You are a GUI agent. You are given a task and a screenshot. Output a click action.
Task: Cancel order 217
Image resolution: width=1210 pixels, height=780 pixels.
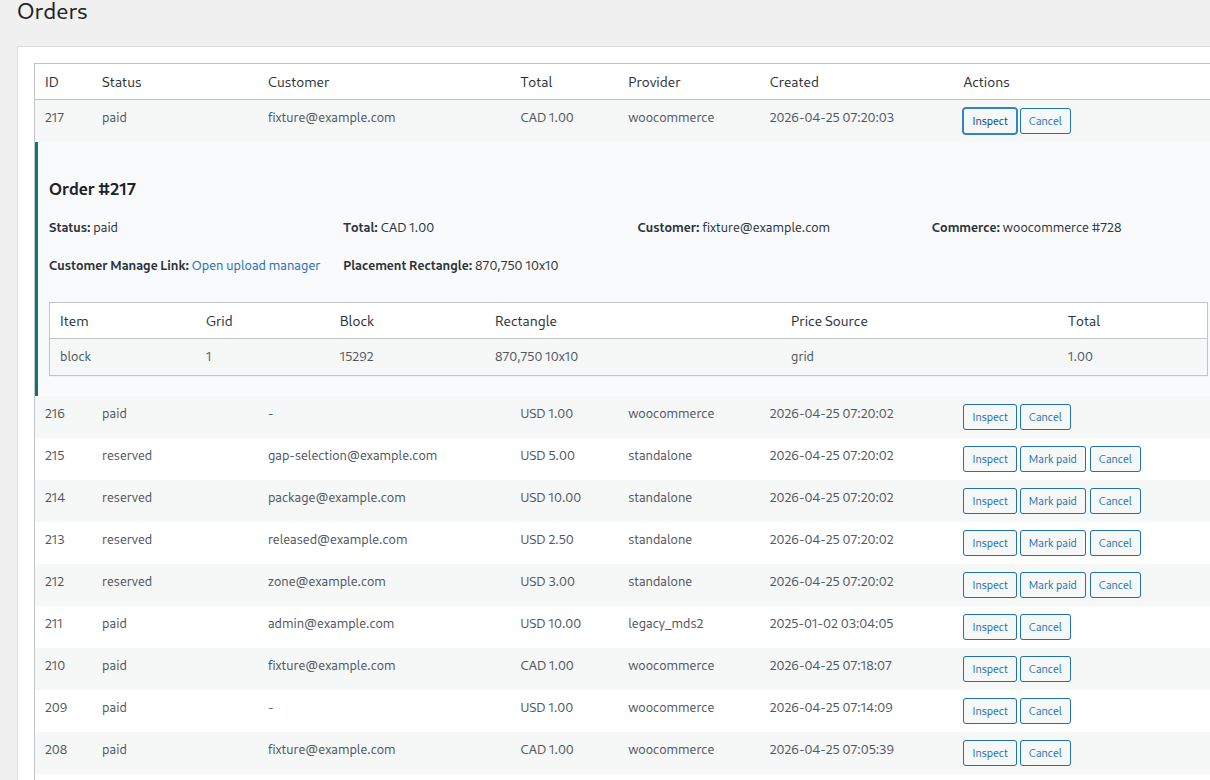[1045, 121]
